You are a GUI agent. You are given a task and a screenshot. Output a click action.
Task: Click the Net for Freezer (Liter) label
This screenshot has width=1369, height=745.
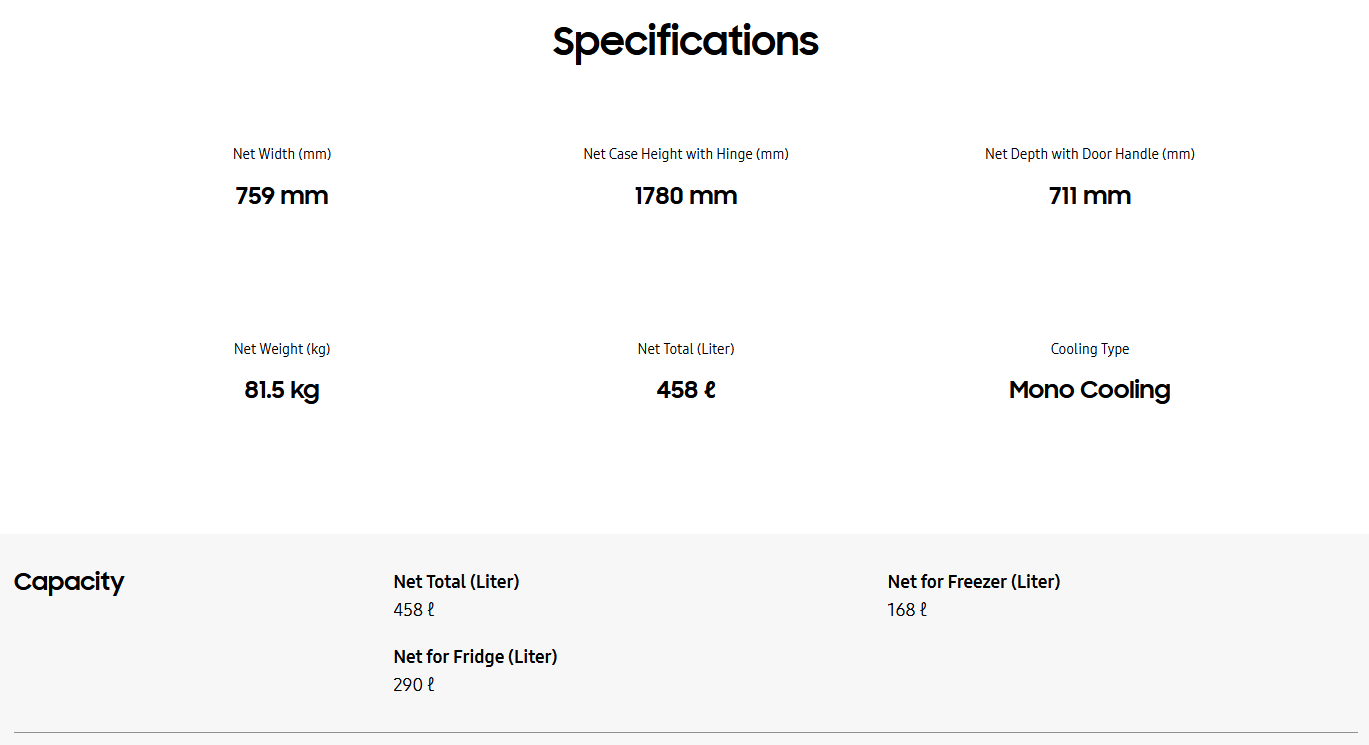click(973, 582)
